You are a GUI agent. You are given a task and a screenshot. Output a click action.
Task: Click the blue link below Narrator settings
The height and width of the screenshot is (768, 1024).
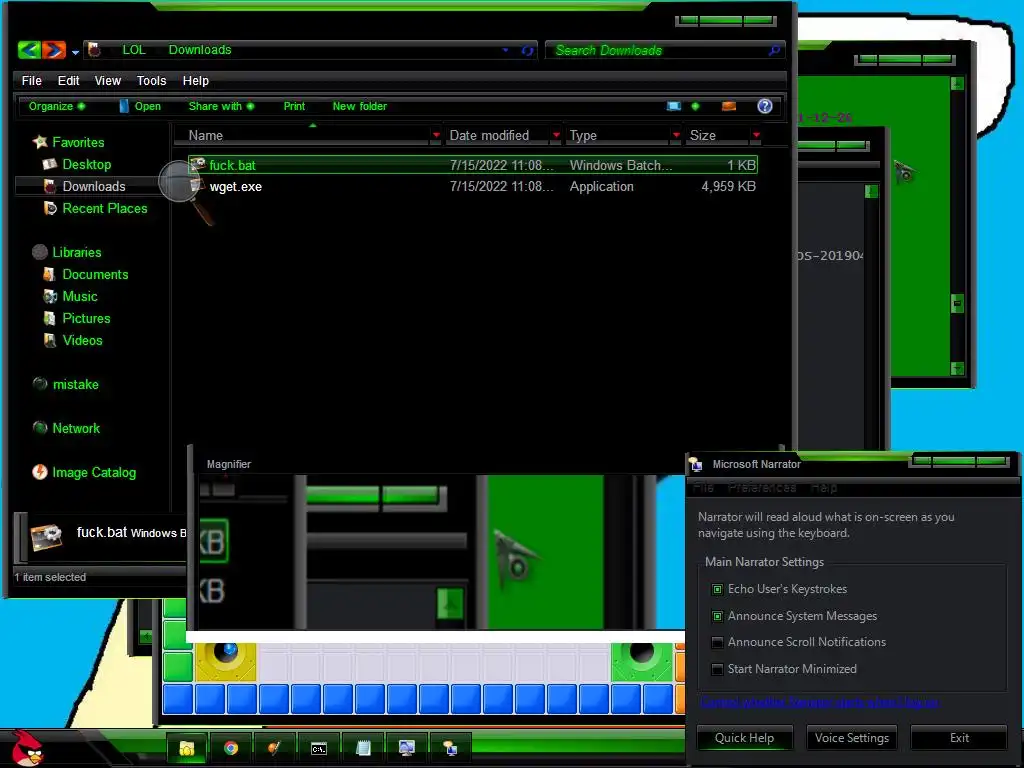(820, 702)
